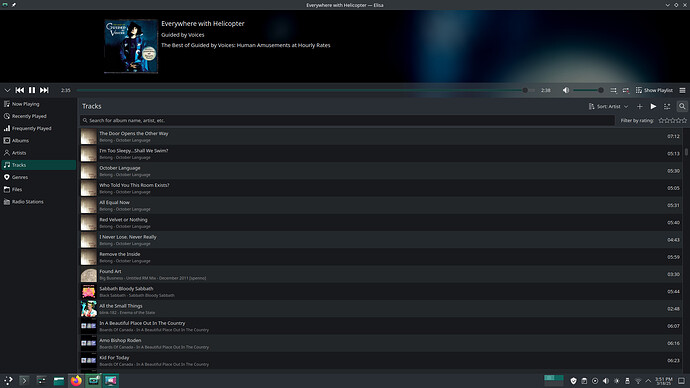690x388 pixels.
Task: Open the clipboard tray icon
Action: point(584,381)
